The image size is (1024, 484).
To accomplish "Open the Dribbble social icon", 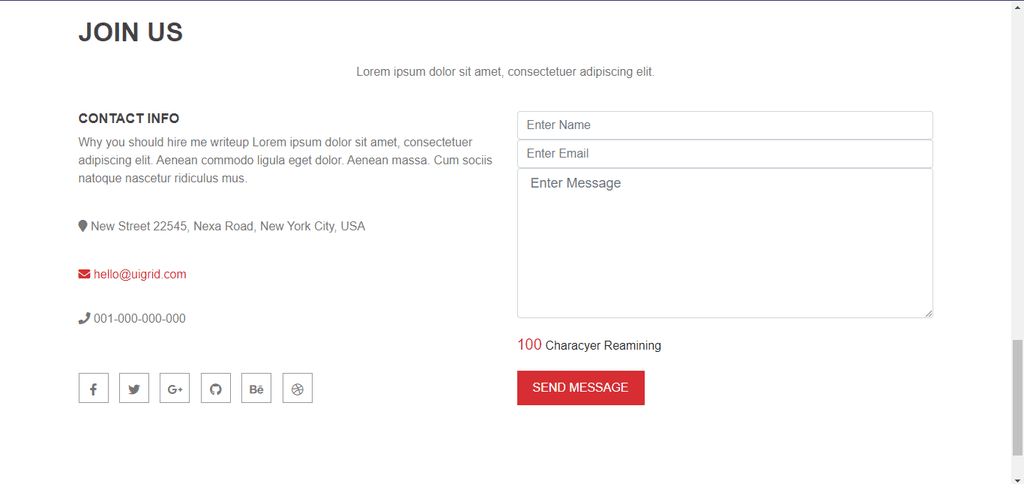I will coord(297,388).
